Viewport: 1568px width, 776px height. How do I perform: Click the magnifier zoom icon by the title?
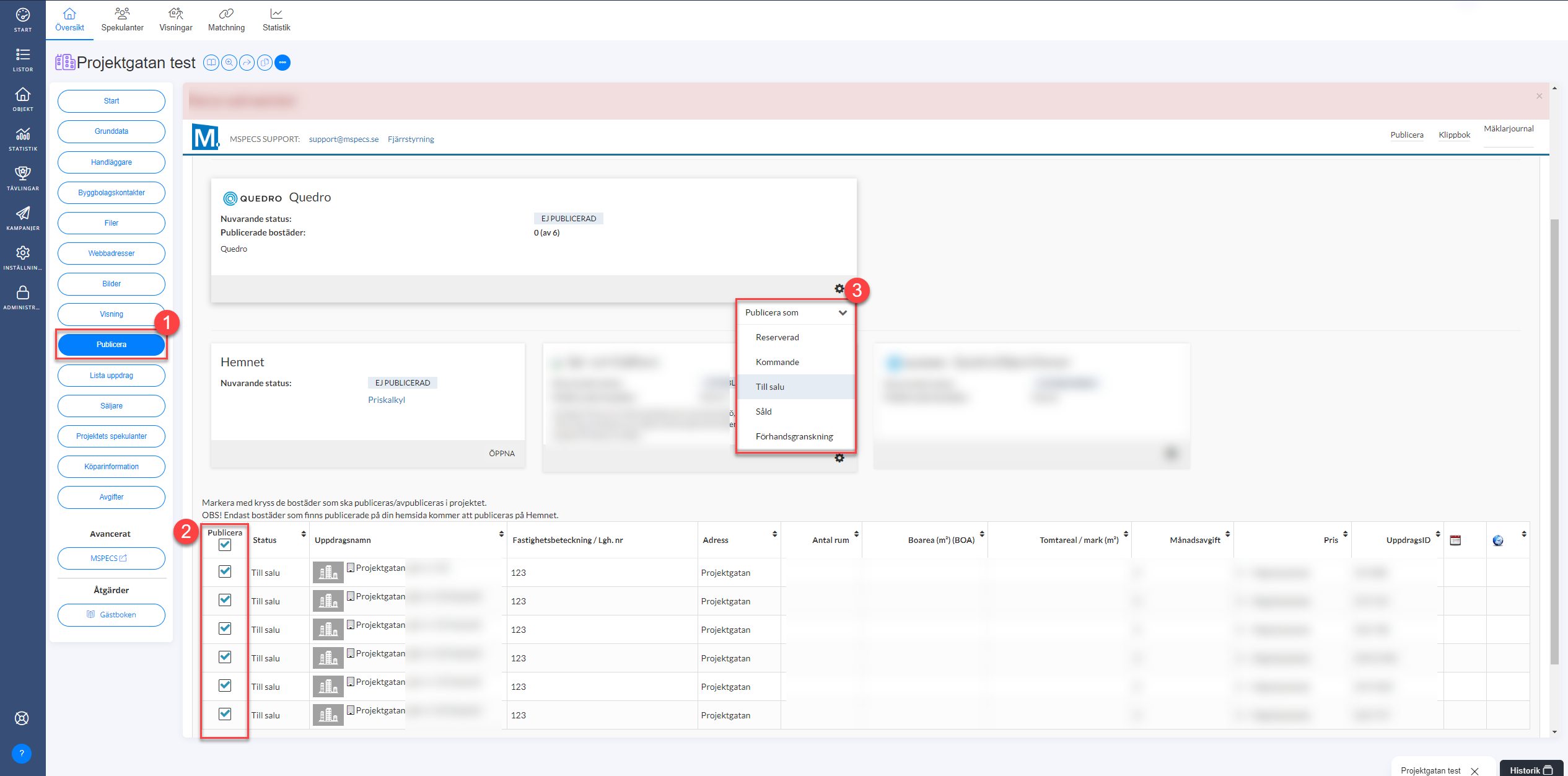pyautogui.click(x=229, y=63)
